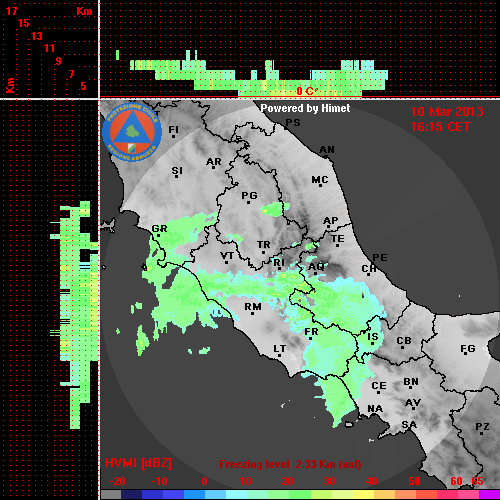Click the RM city label
This screenshot has width=500, height=500.
coord(253,307)
